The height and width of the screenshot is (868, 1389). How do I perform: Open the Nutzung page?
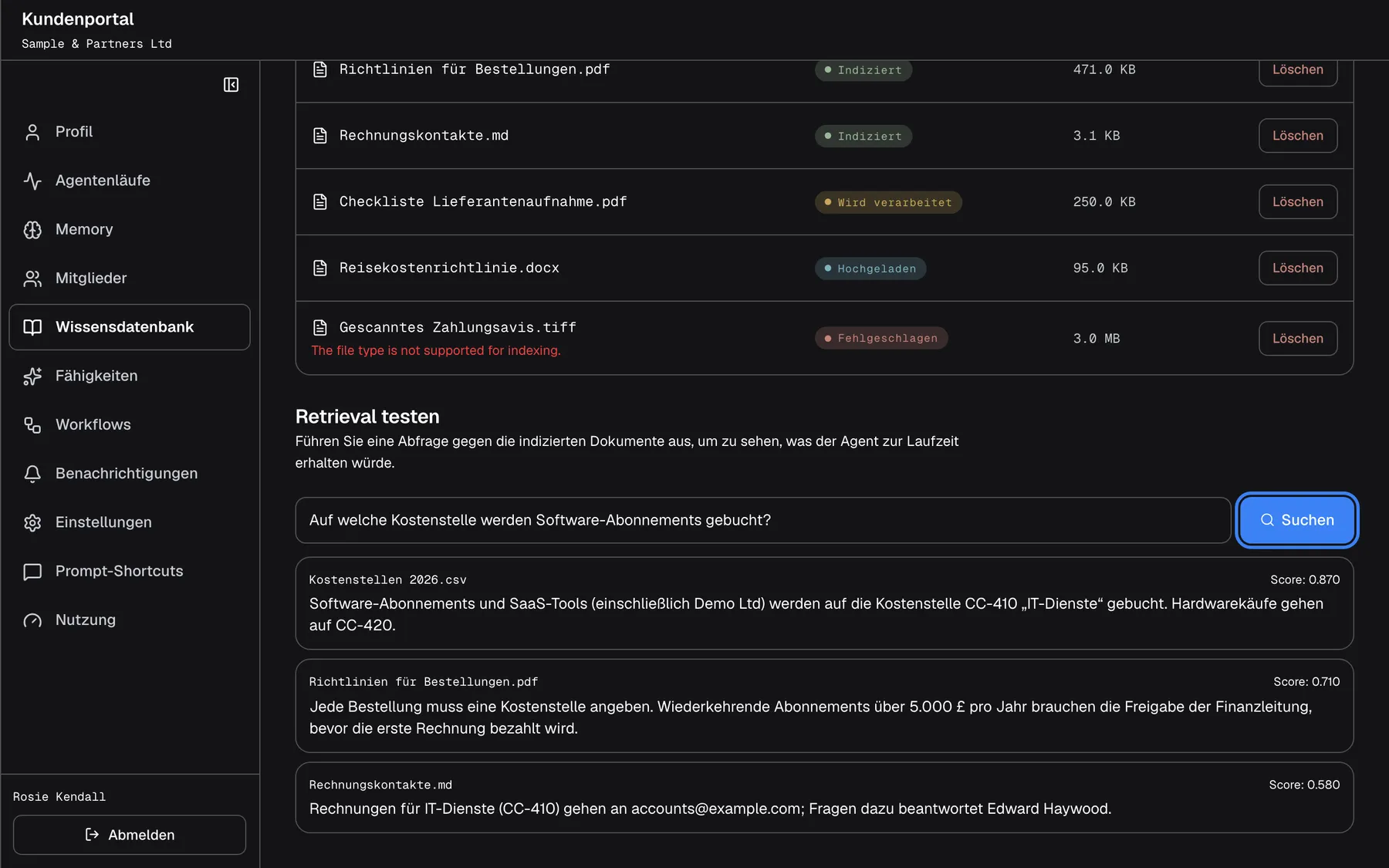(x=130, y=620)
